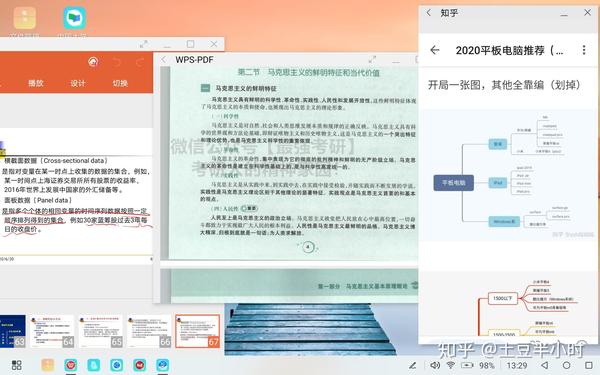Open the 平板电脑 mind map image
This screenshot has height=375, width=600.
point(509,175)
